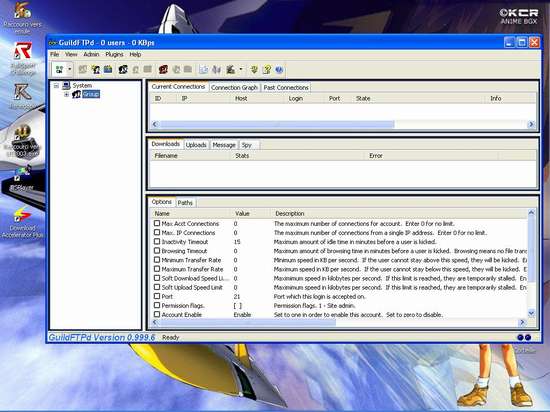
Task: Expand the Group tree node
Action: [66, 94]
